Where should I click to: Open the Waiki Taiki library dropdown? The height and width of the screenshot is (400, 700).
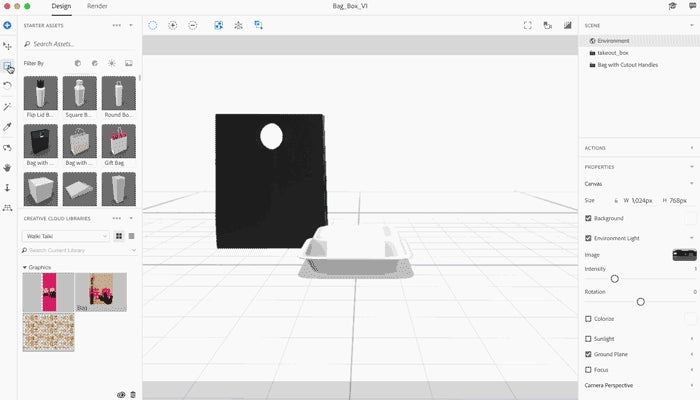click(x=65, y=236)
